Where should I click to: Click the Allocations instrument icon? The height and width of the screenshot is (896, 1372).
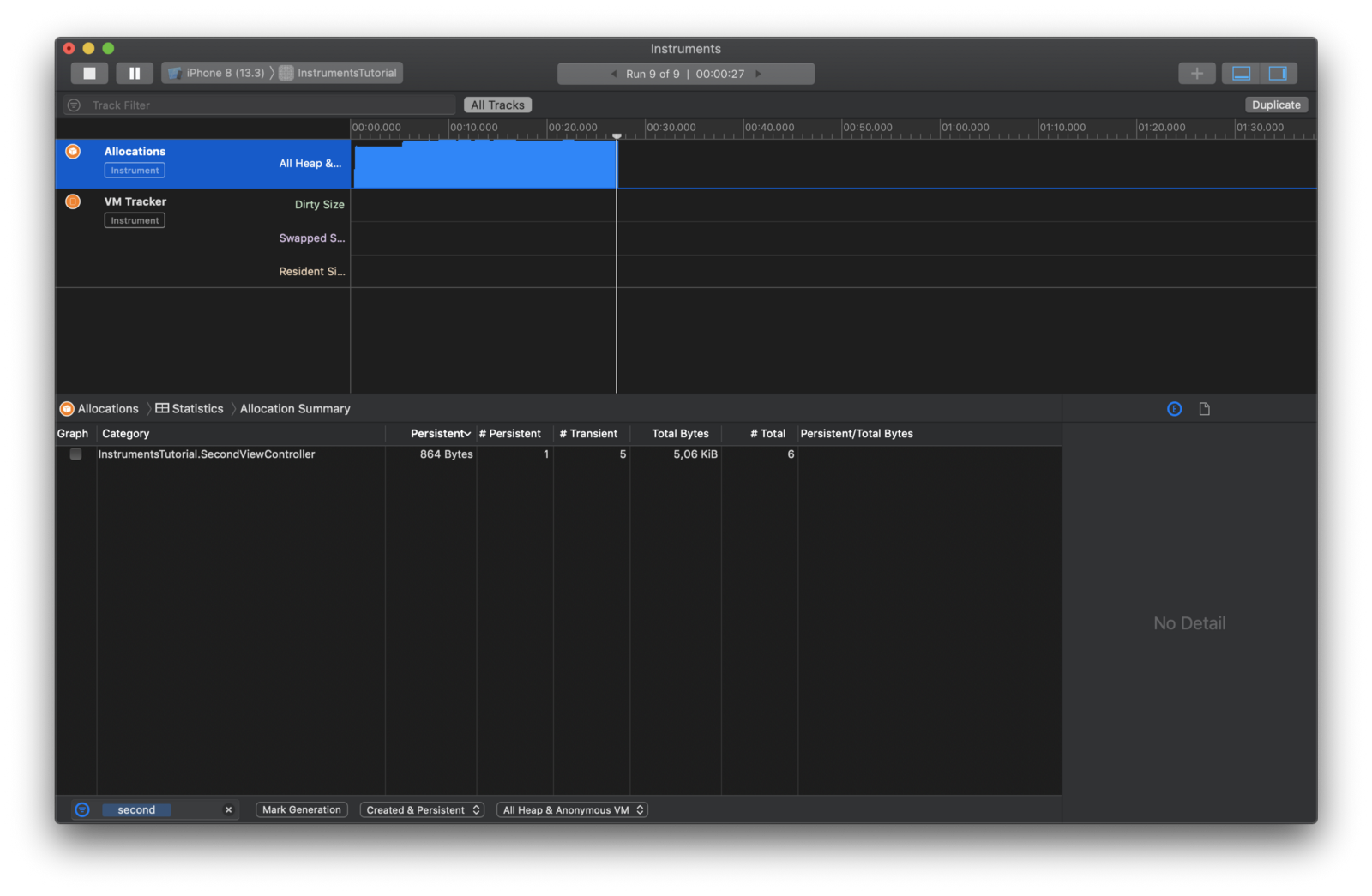tap(73, 152)
